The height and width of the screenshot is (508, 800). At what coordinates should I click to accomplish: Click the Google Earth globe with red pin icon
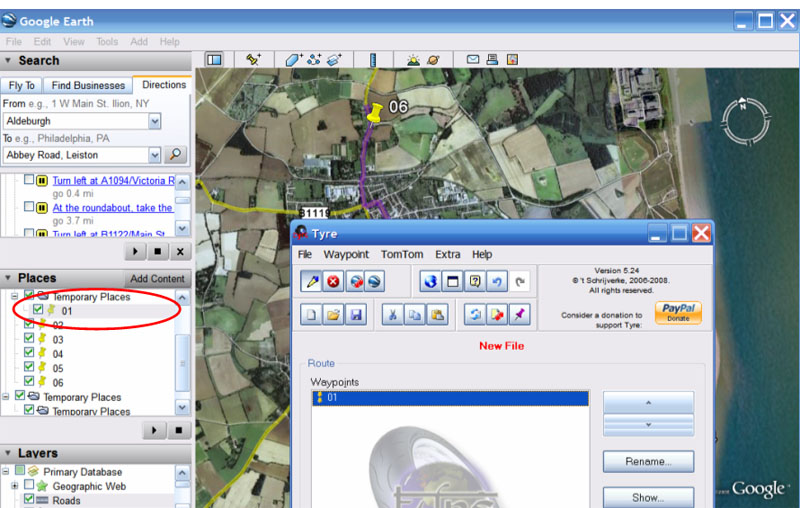click(x=356, y=281)
